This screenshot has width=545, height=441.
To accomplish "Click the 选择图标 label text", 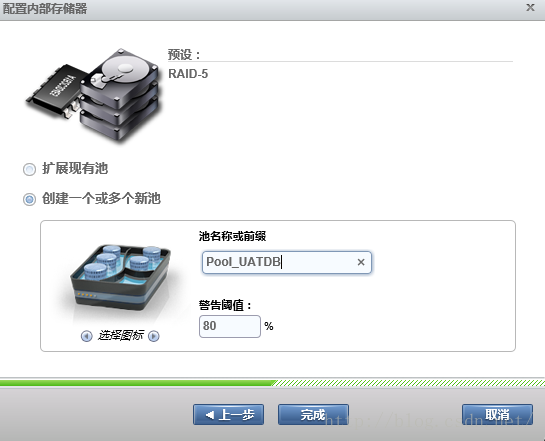I will tap(120, 336).
